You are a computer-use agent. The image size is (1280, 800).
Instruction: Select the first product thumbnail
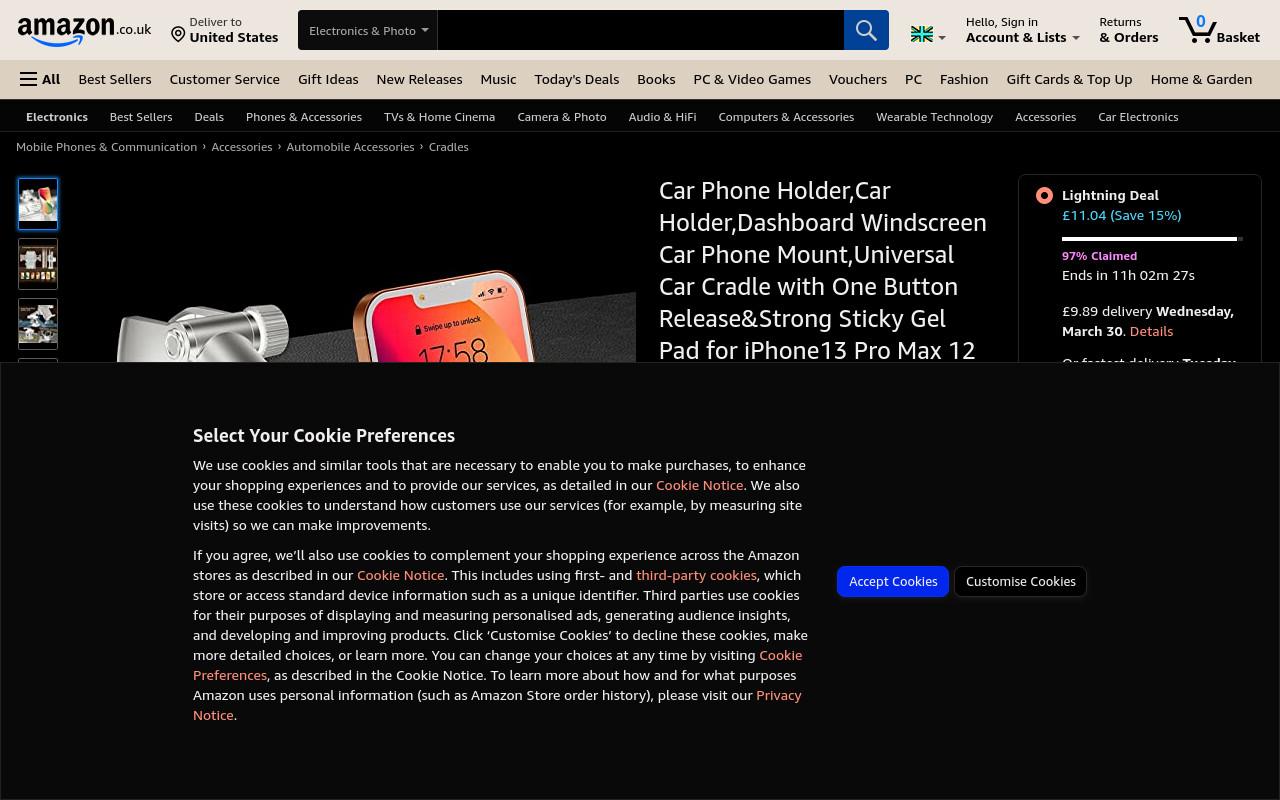pos(38,204)
